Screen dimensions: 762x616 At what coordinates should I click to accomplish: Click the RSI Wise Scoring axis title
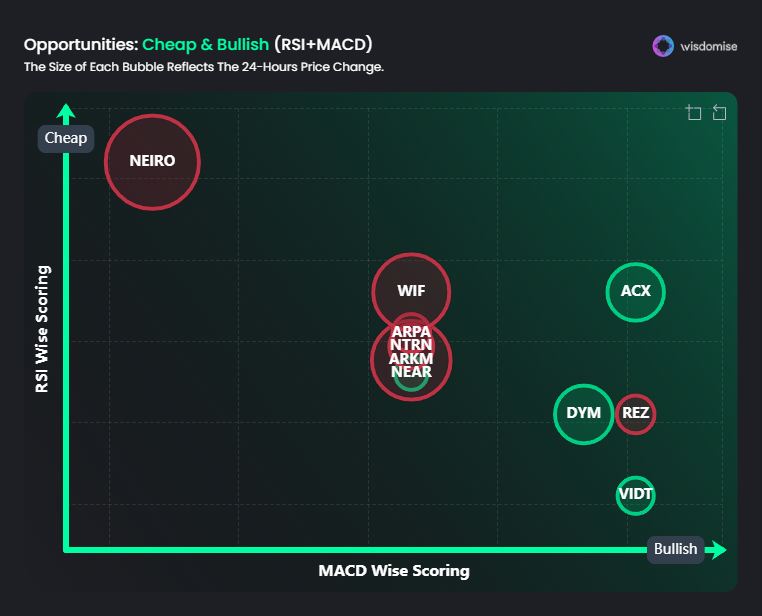pyautogui.click(x=42, y=329)
